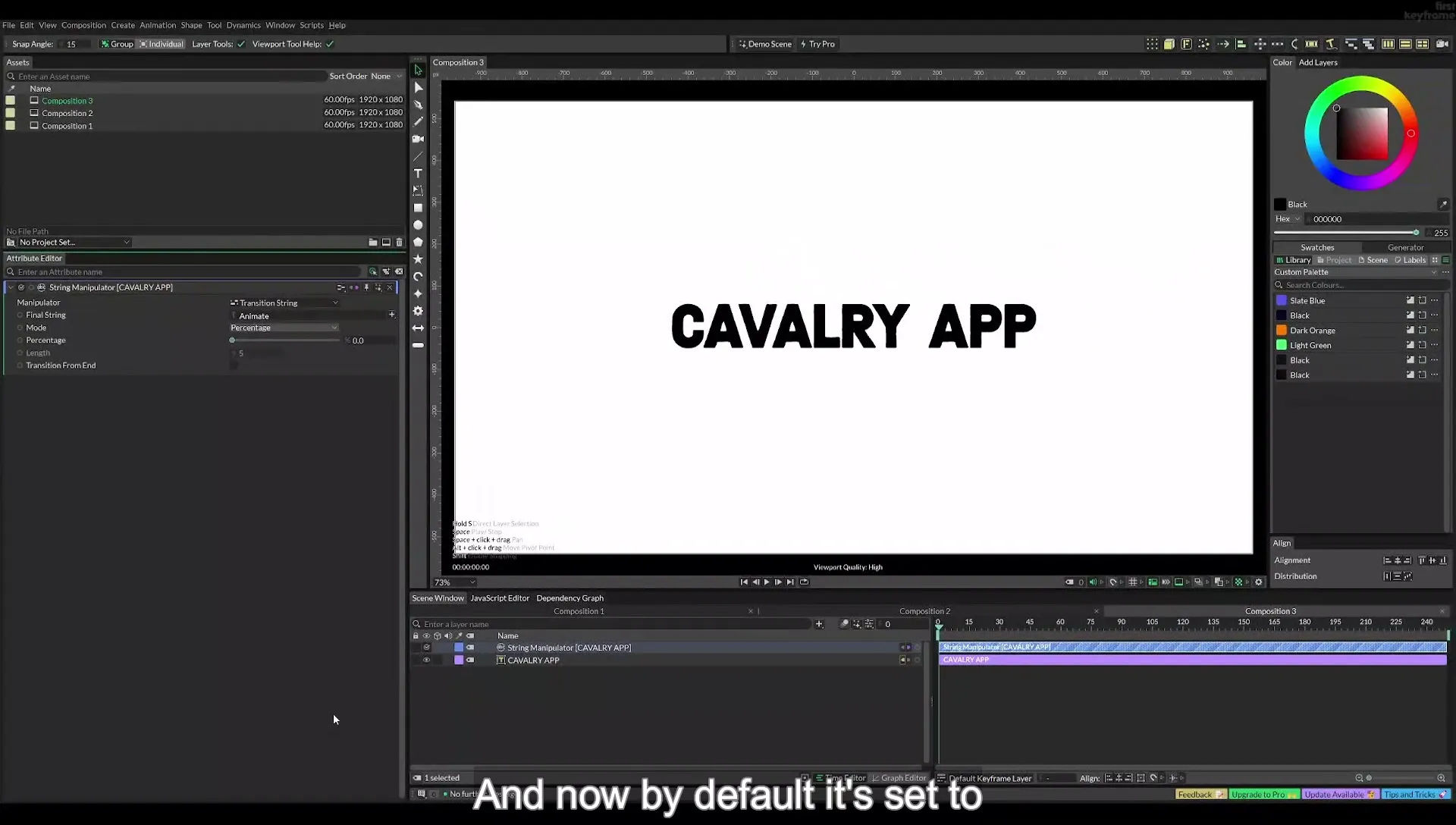
Task: Switch to the JavaScript Editor tab
Action: click(500, 598)
